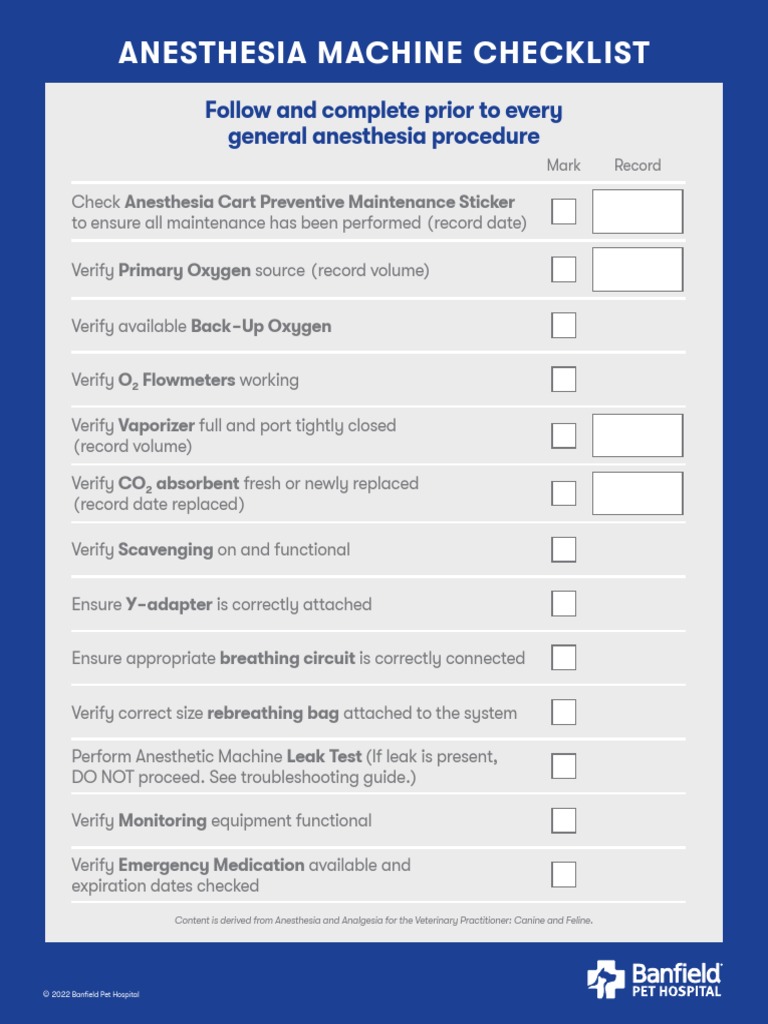Check the O2 Flowmeters working box
The width and height of the screenshot is (768, 1024).
click(x=564, y=380)
